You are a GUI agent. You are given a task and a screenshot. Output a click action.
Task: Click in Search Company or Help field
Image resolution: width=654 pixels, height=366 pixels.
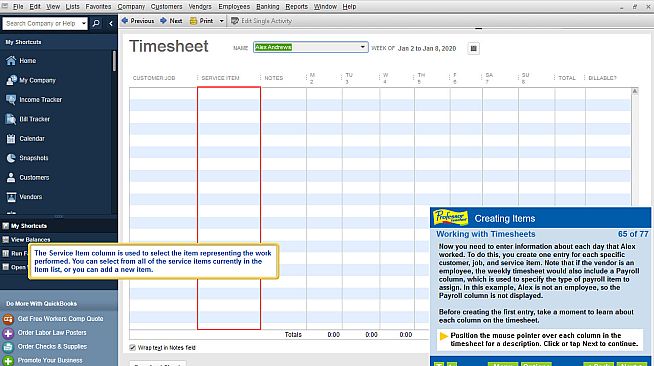tap(41, 23)
